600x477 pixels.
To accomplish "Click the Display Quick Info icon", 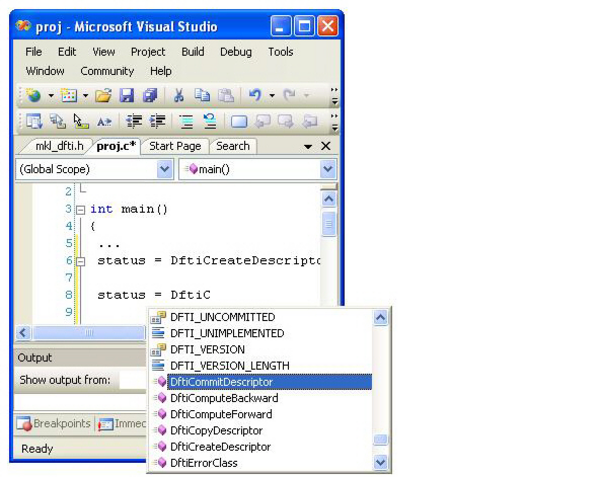I will point(81,121).
